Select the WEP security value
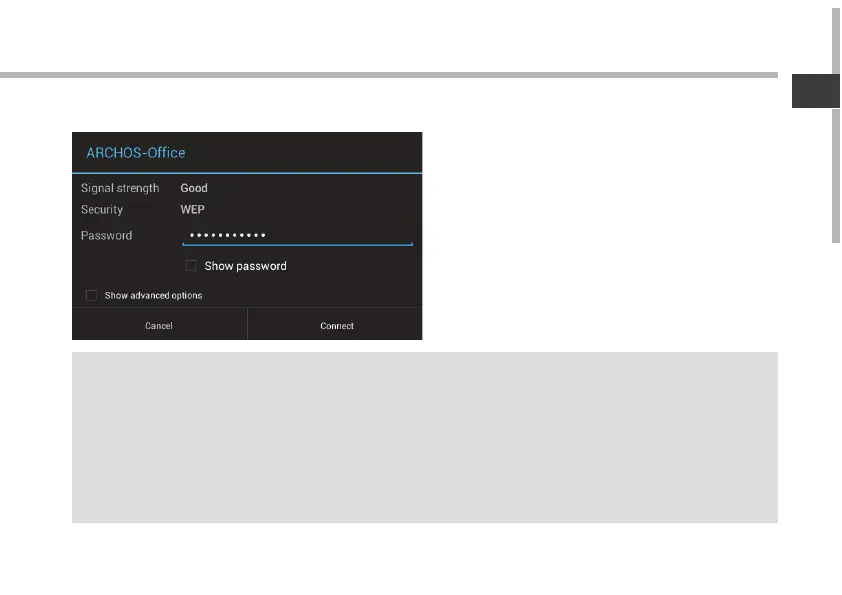 192,209
